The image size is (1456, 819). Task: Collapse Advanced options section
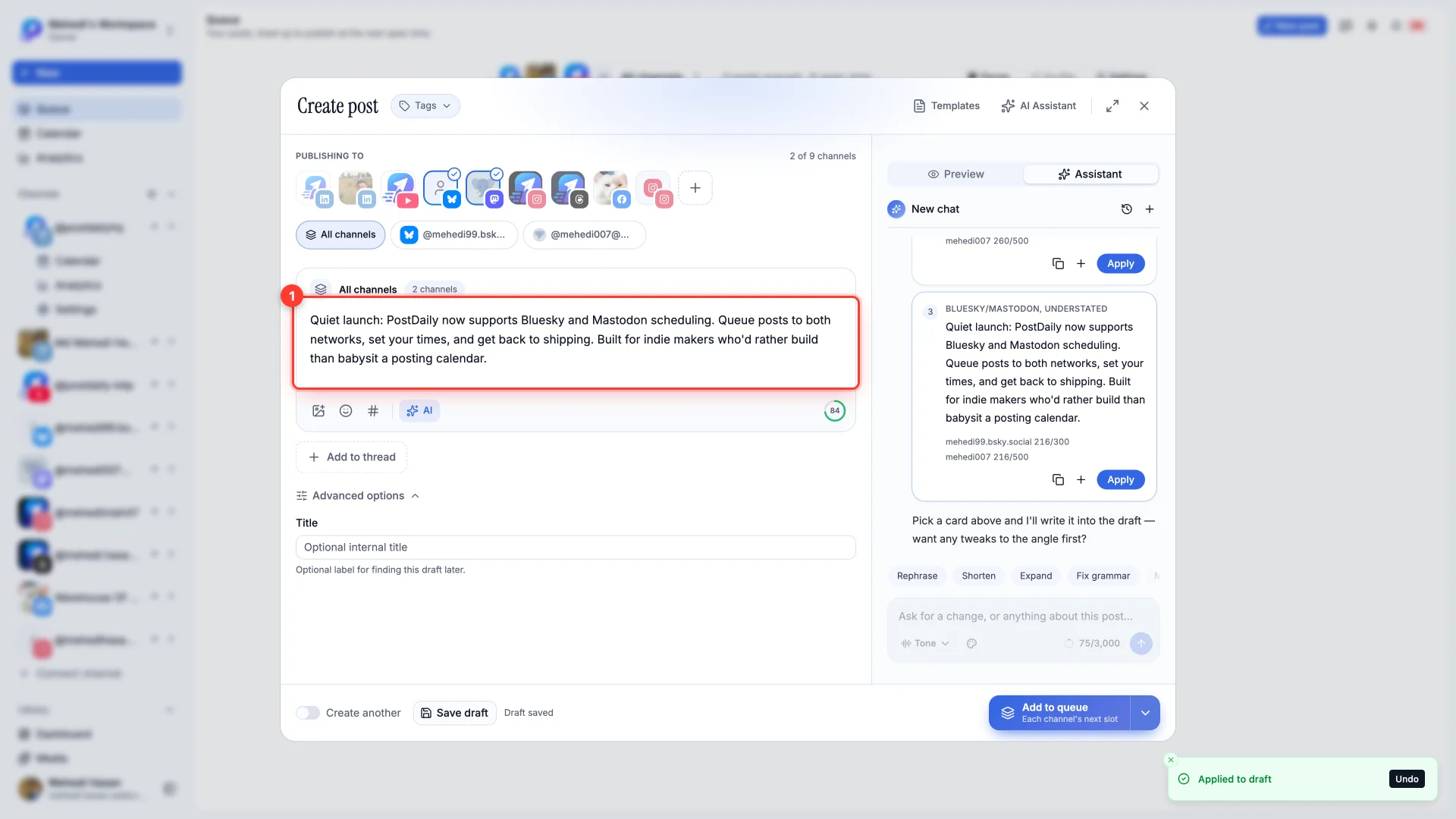click(x=358, y=496)
